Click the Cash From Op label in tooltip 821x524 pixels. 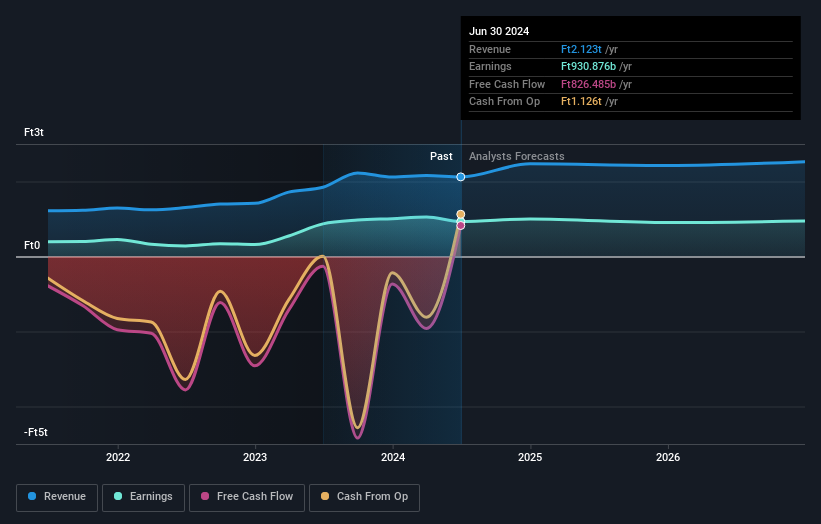tap(504, 102)
